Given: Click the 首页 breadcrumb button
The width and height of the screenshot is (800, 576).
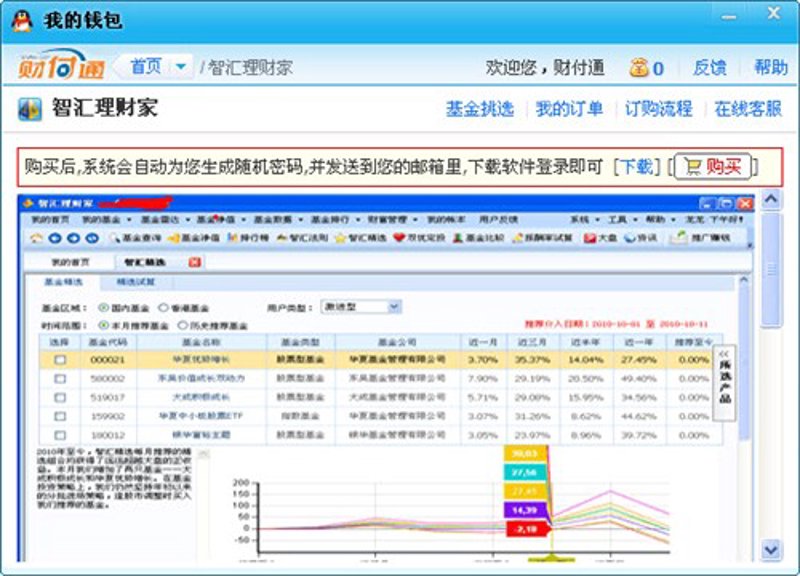Looking at the screenshot, I should coord(145,66).
